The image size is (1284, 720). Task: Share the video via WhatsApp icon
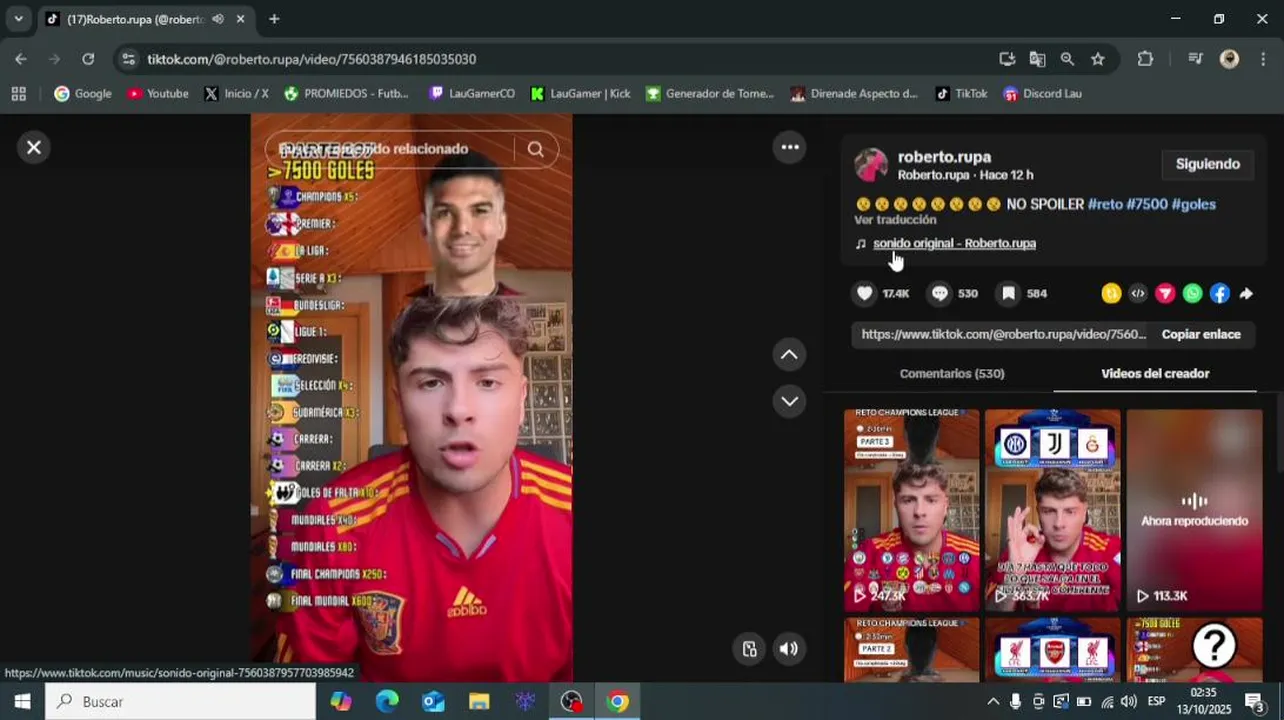coord(1192,293)
